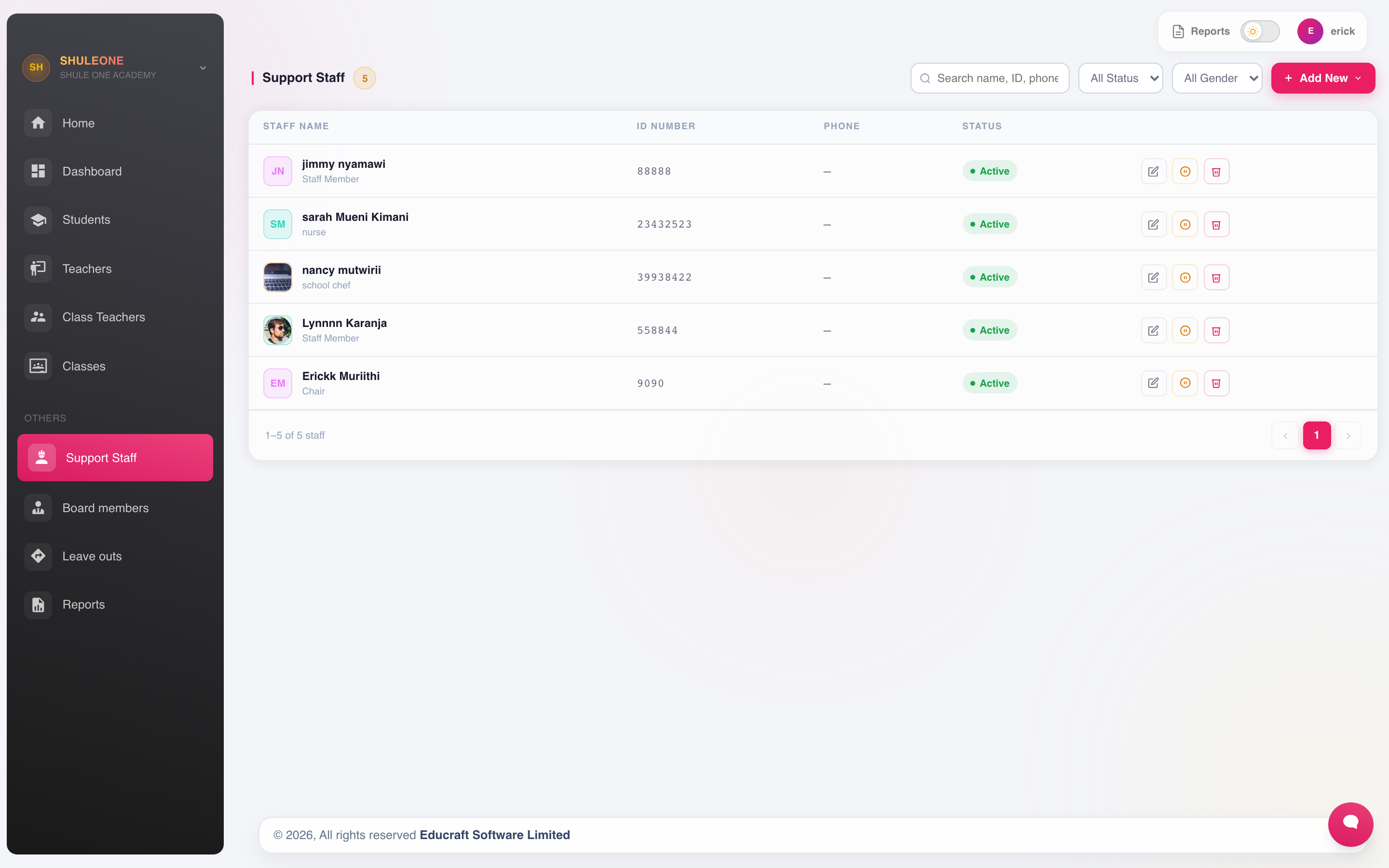
Task: Edit Erickk Muriithi's record
Action: [x=1154, y=383]
